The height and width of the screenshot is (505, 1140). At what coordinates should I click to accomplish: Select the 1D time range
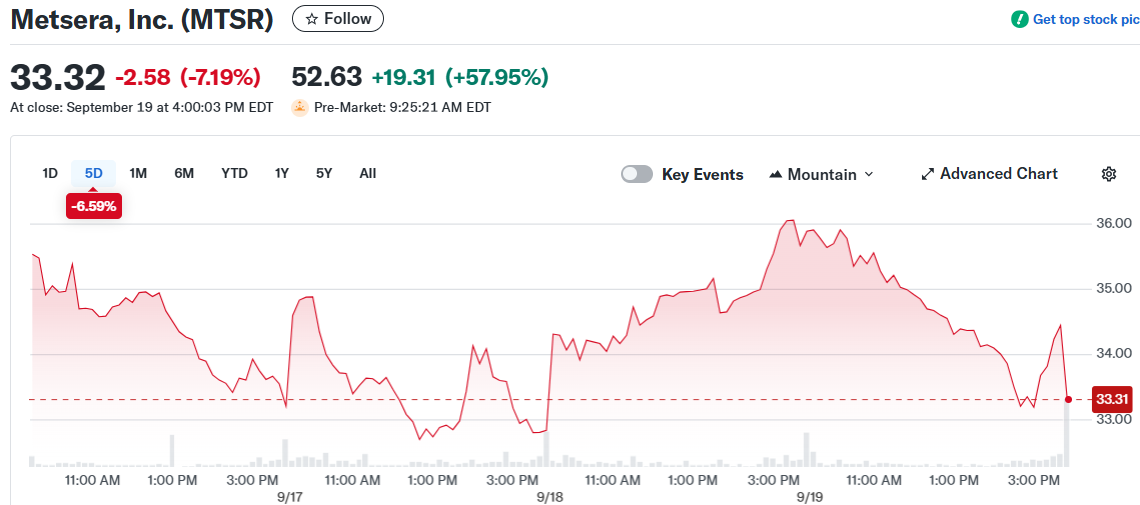click(49, 174)
